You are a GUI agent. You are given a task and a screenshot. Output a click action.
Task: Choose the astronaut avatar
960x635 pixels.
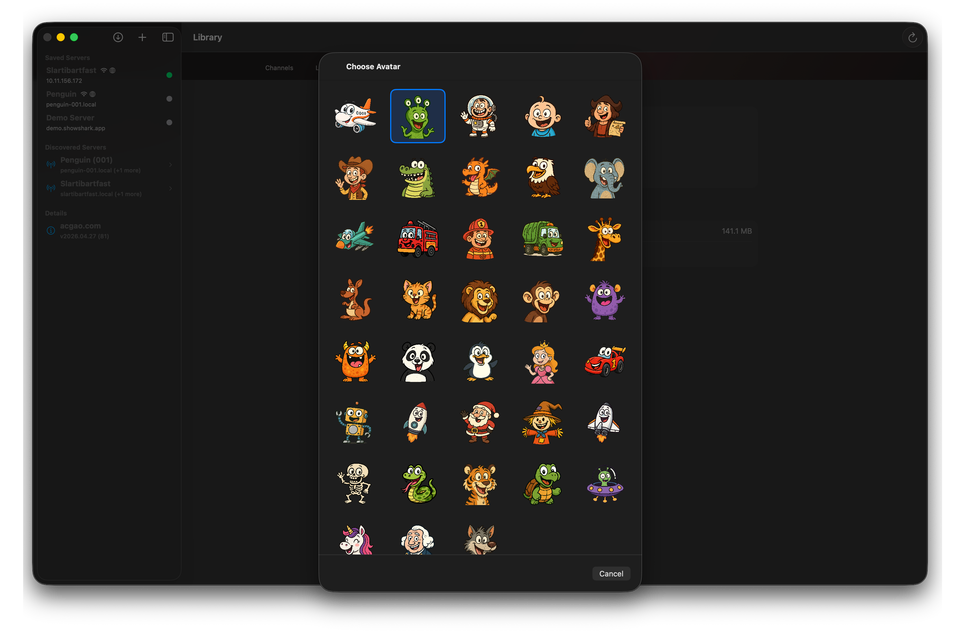coord(480,115)
